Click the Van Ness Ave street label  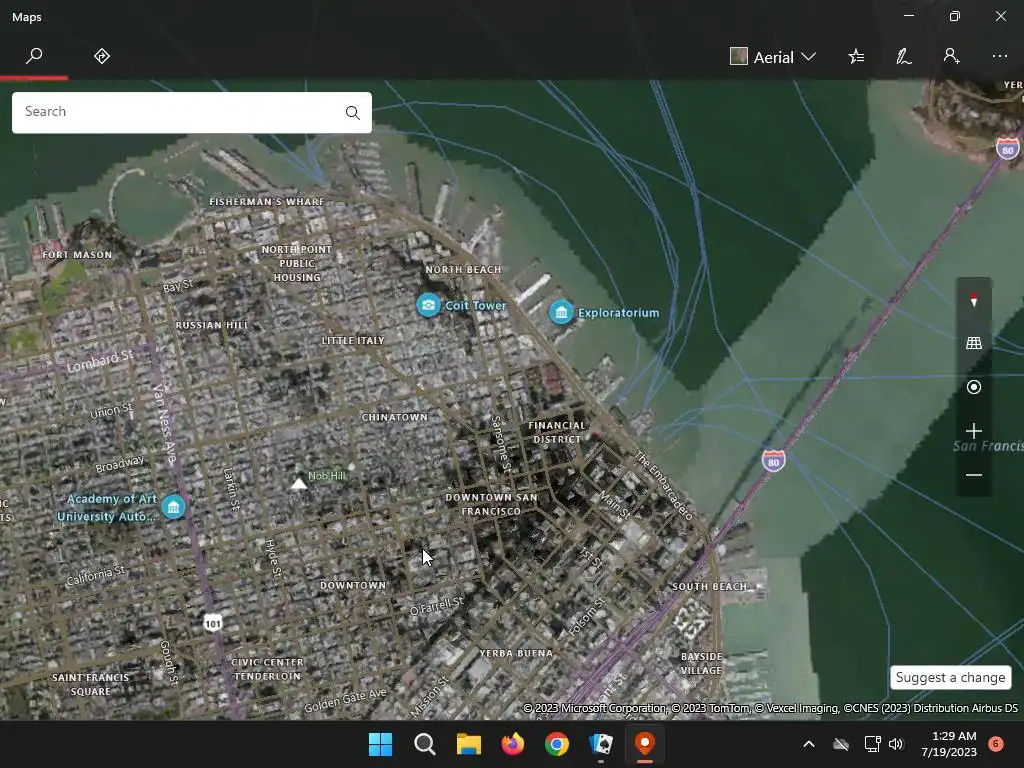click(x=165, y=423)
